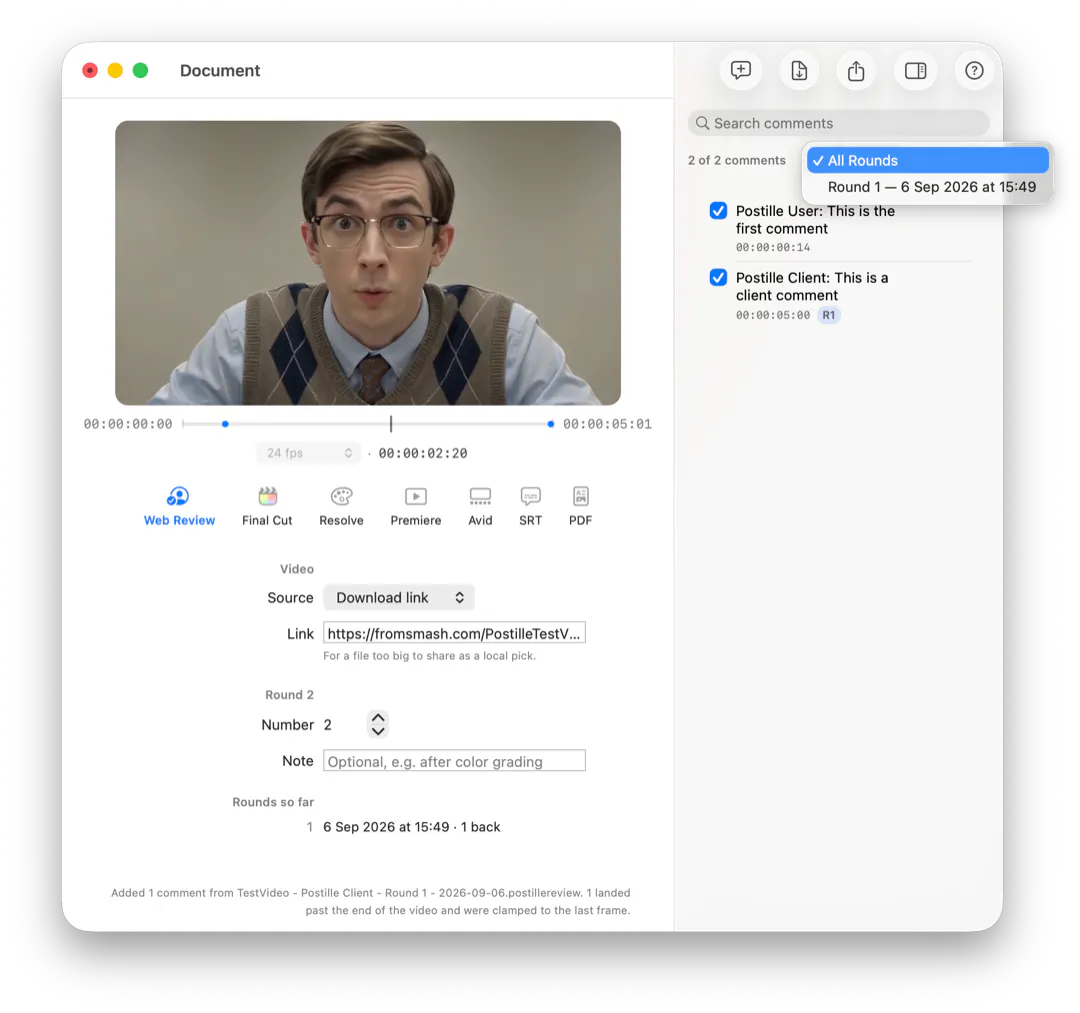Click 'Postille Client: This is a client comment'

(812, 286)
